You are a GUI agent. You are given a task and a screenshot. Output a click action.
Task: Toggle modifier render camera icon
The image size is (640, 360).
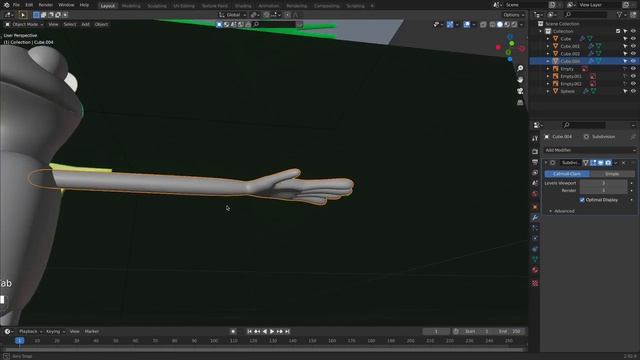coord(608,163)
